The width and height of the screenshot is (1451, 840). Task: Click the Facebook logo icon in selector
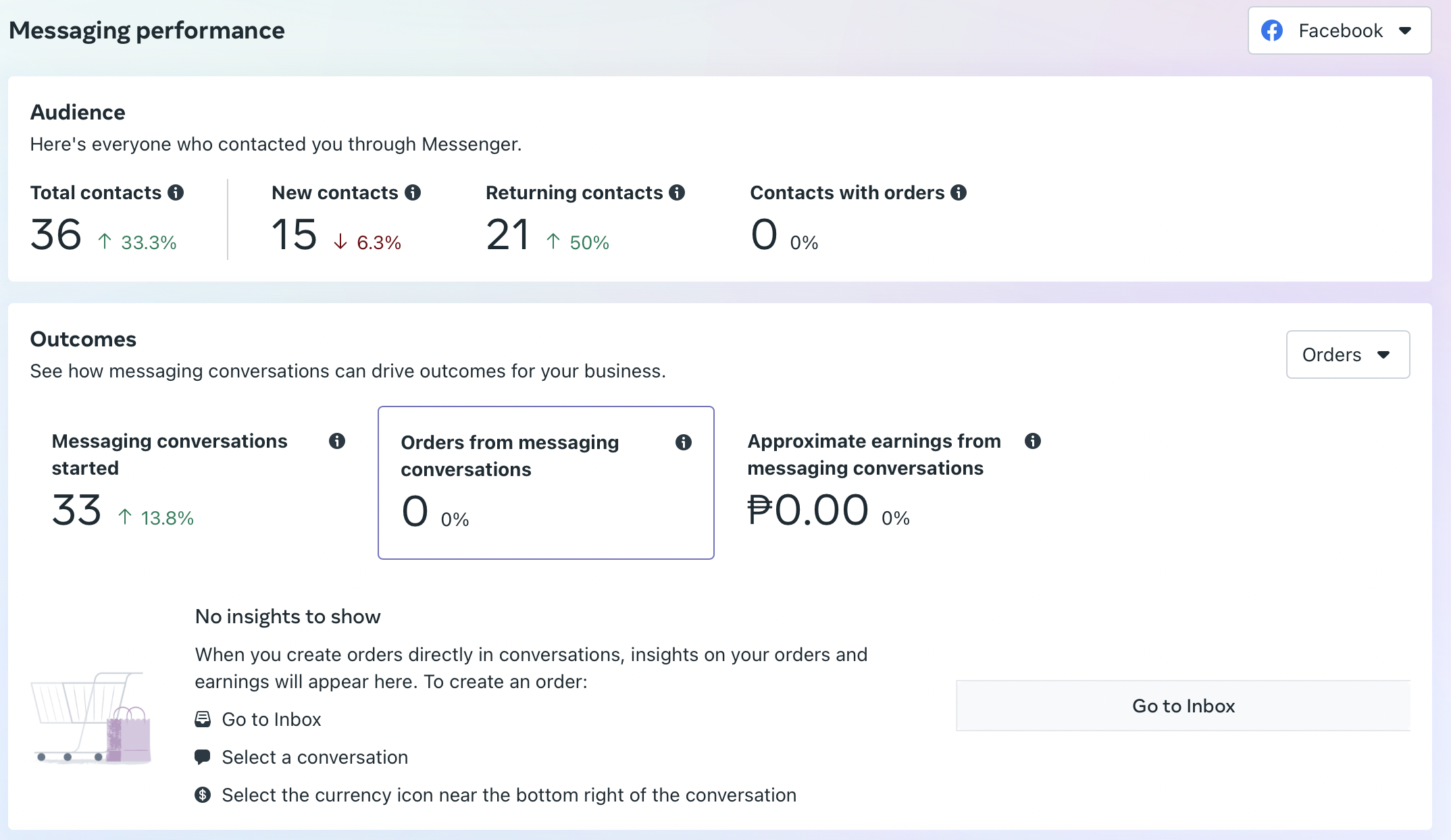1272,30
